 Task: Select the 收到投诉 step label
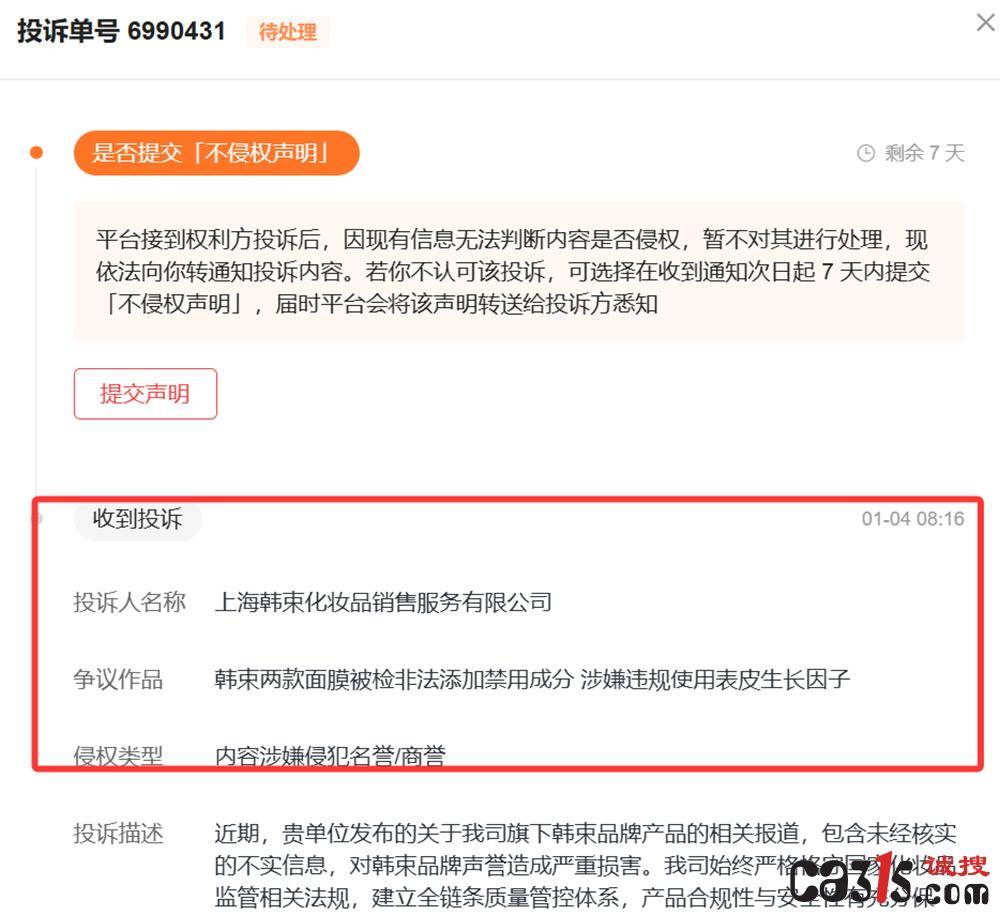[138, 519]
